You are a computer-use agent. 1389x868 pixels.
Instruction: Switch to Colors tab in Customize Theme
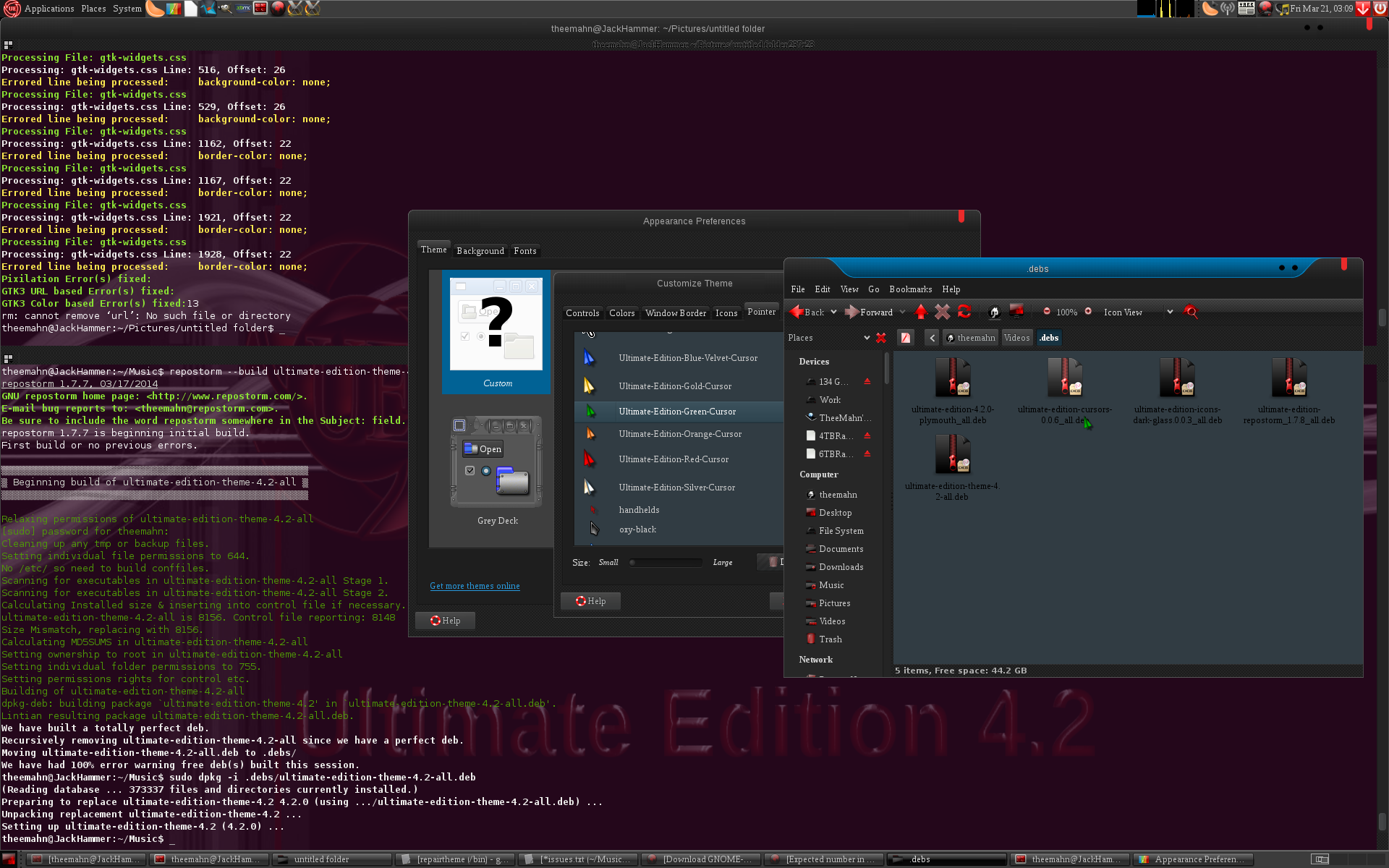point(621,312)
